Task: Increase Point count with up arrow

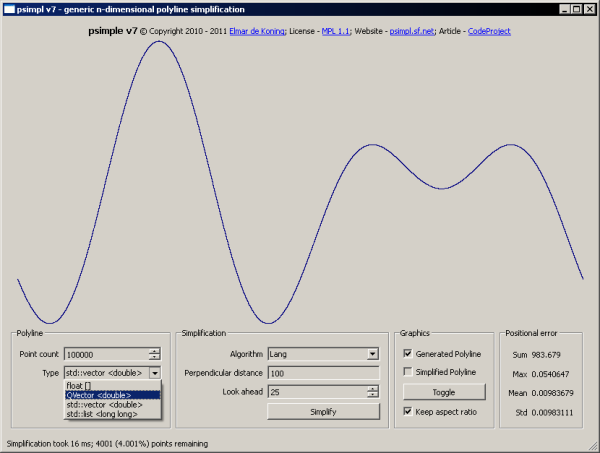Action: tap(154, 350)
